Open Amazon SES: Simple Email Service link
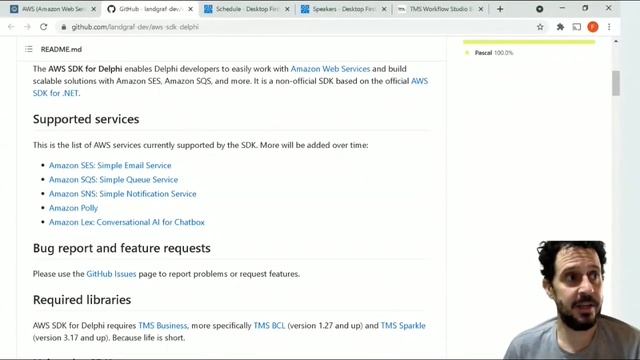 pos(110,165)
